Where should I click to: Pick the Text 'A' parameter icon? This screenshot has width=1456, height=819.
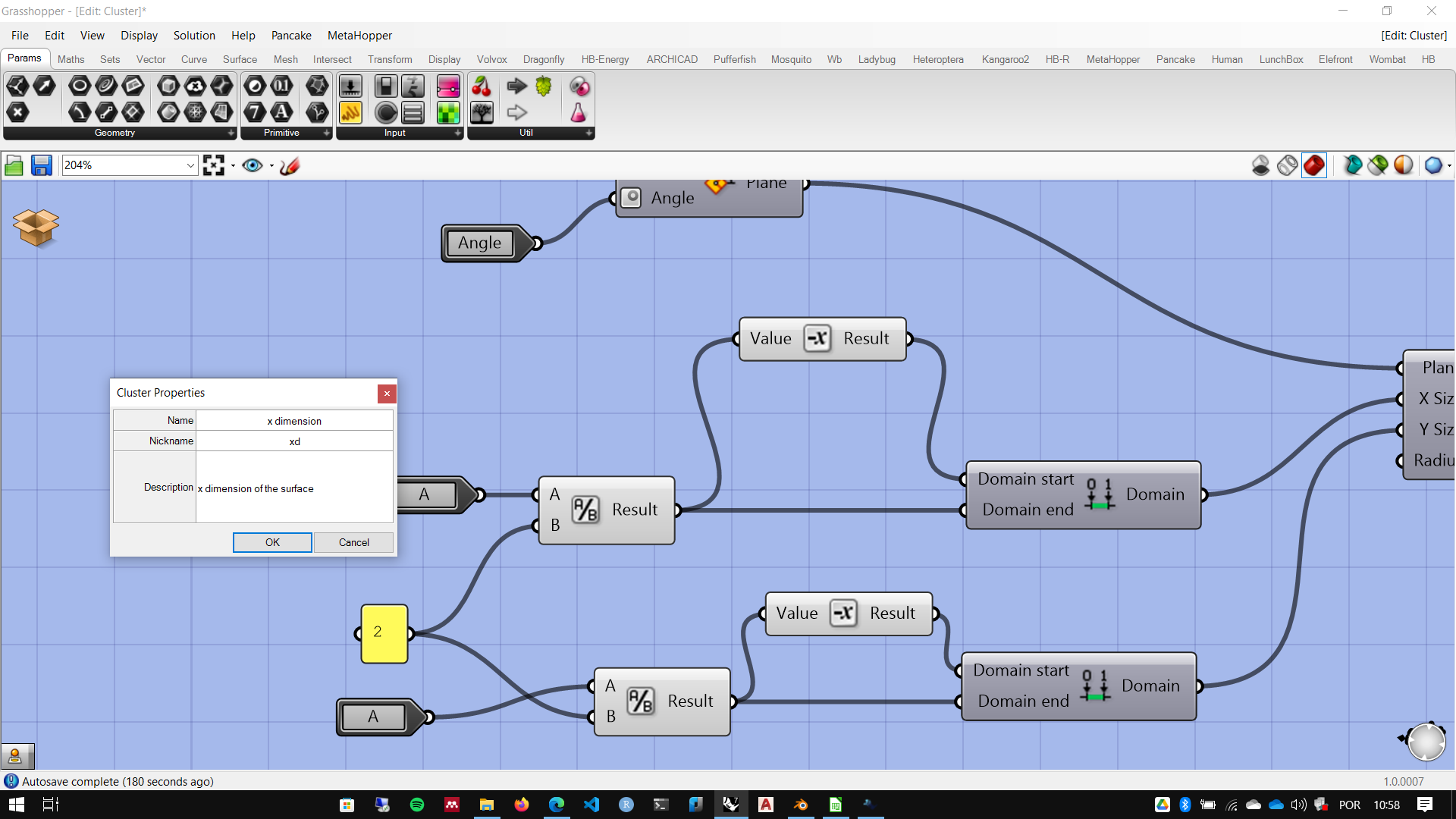click(x=281, y=112)
